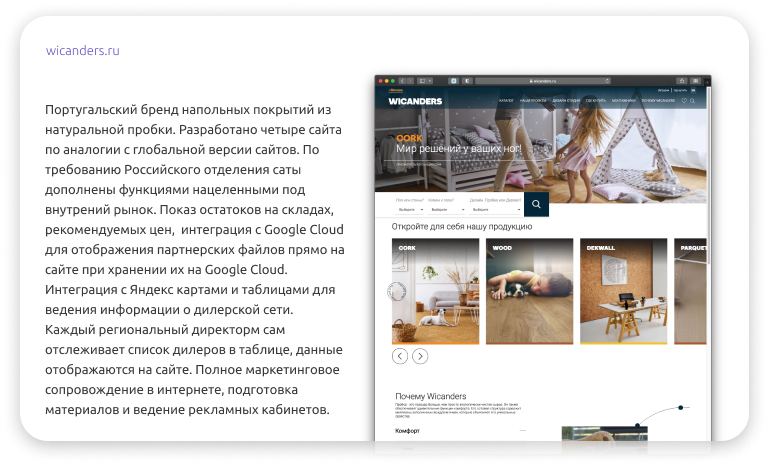Open the WOOD product card
769x465 pixels.
(529, 291)
